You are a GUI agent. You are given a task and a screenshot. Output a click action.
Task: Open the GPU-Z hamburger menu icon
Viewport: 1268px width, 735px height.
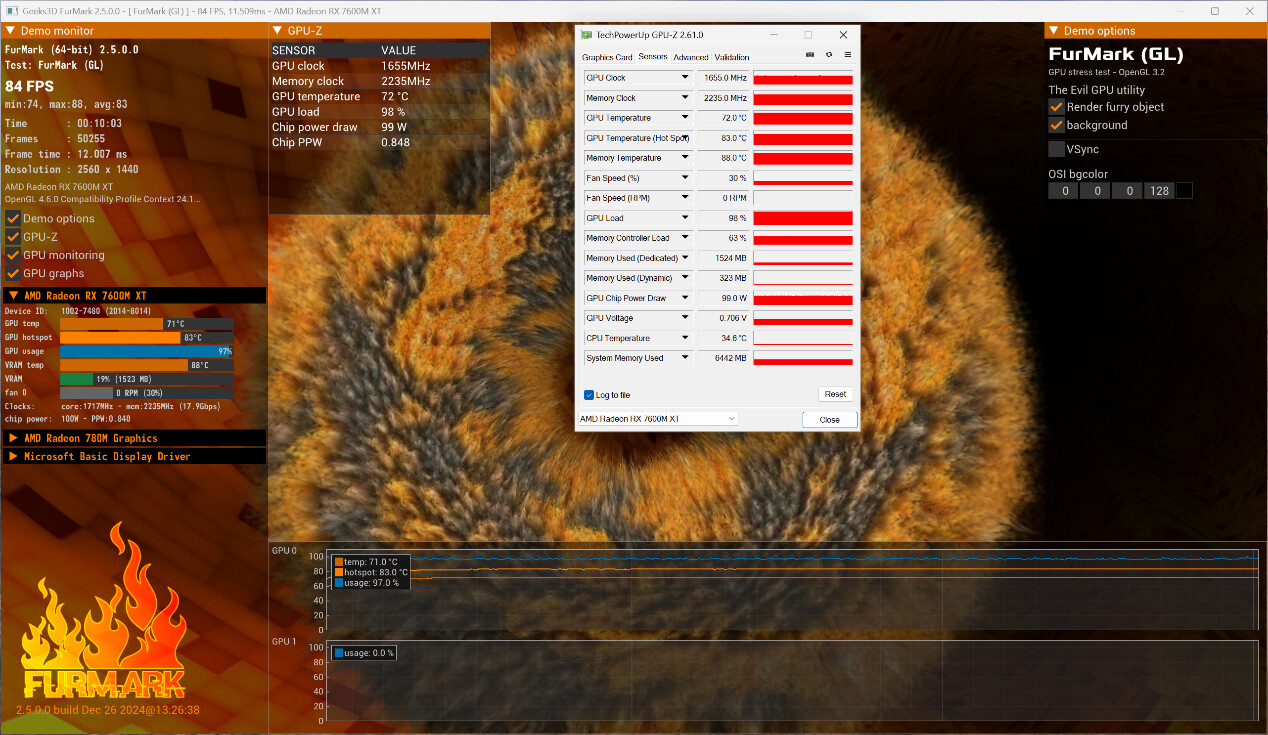point(847,55)
